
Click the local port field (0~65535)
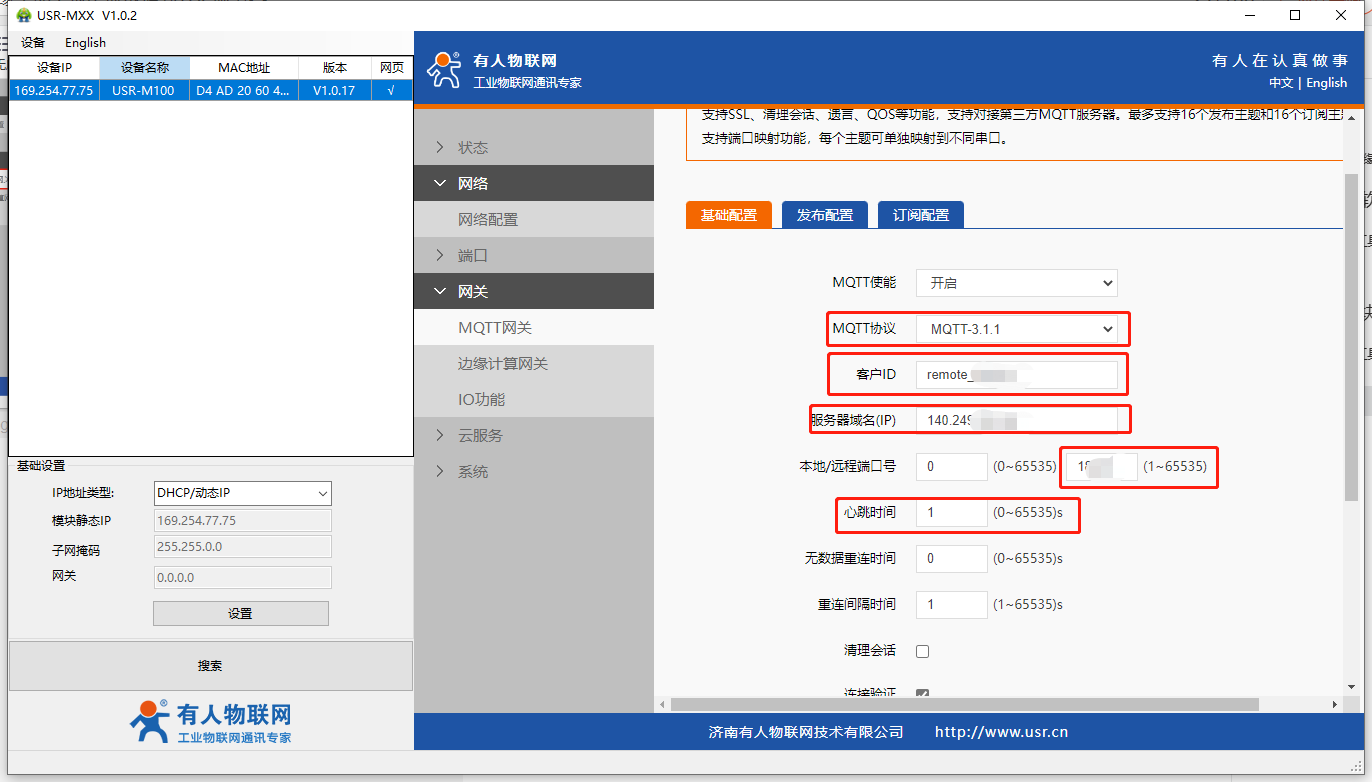coord(952,466)
